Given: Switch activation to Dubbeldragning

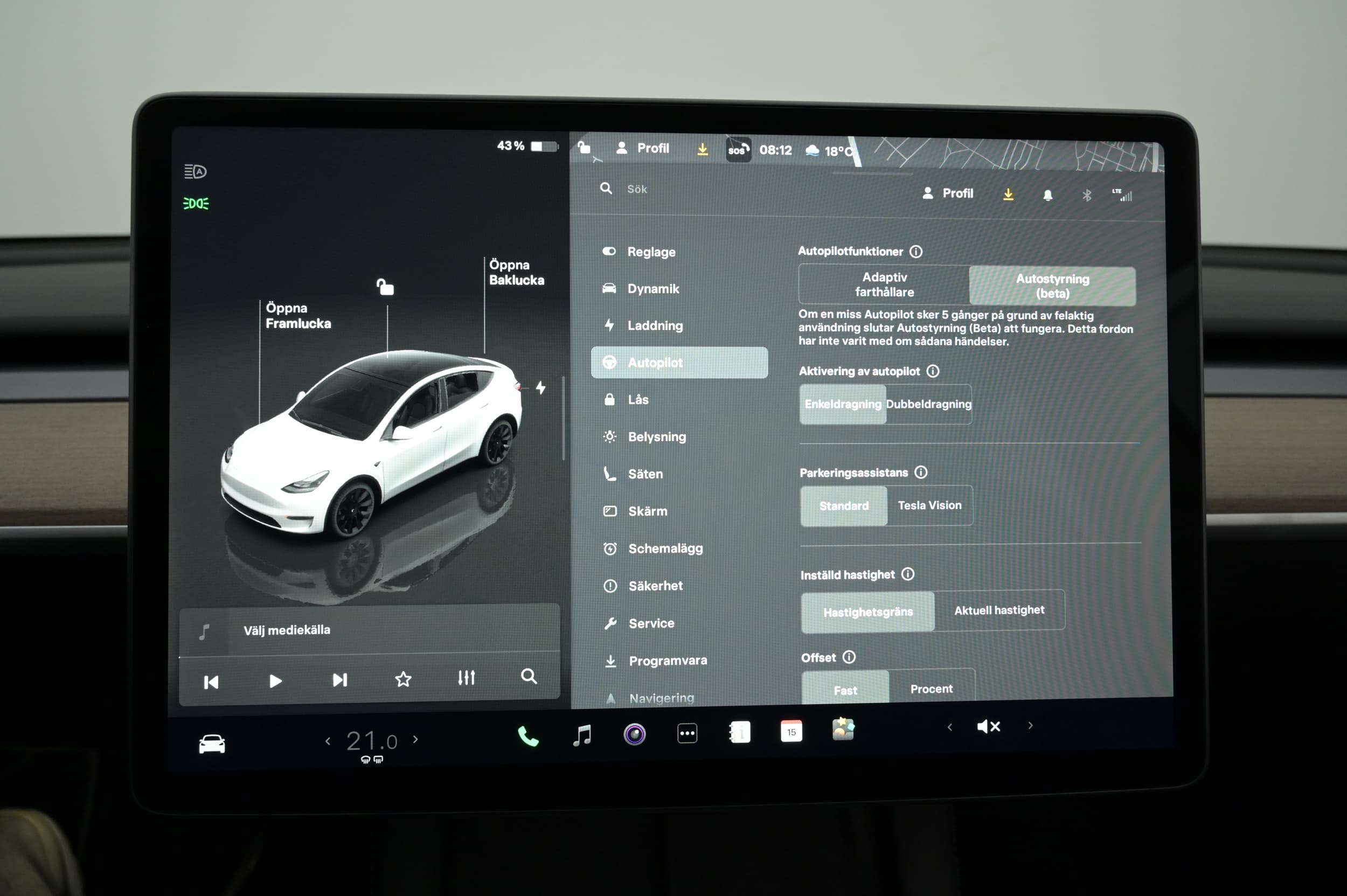Looking at the screenshot, I should click(x=928, y=404).
